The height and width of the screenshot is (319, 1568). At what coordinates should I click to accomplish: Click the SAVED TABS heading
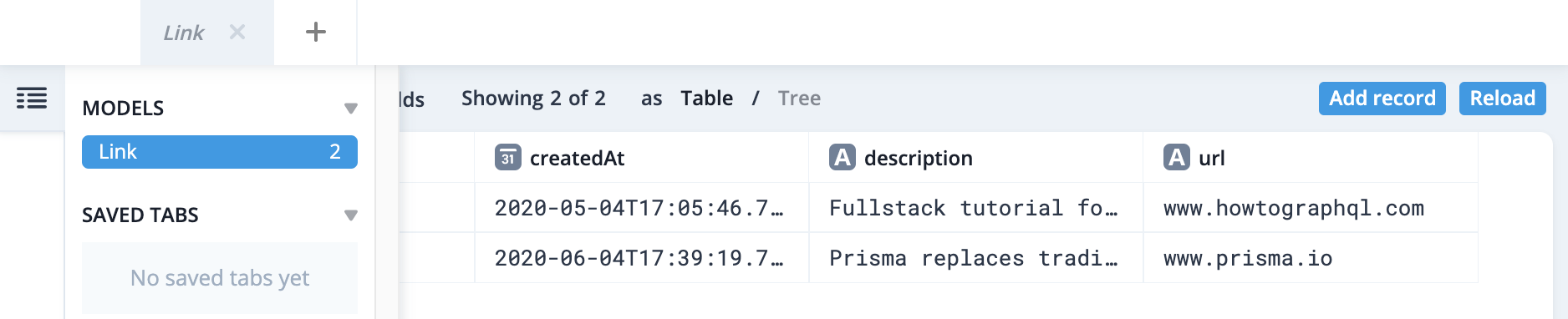click(140, 215)
